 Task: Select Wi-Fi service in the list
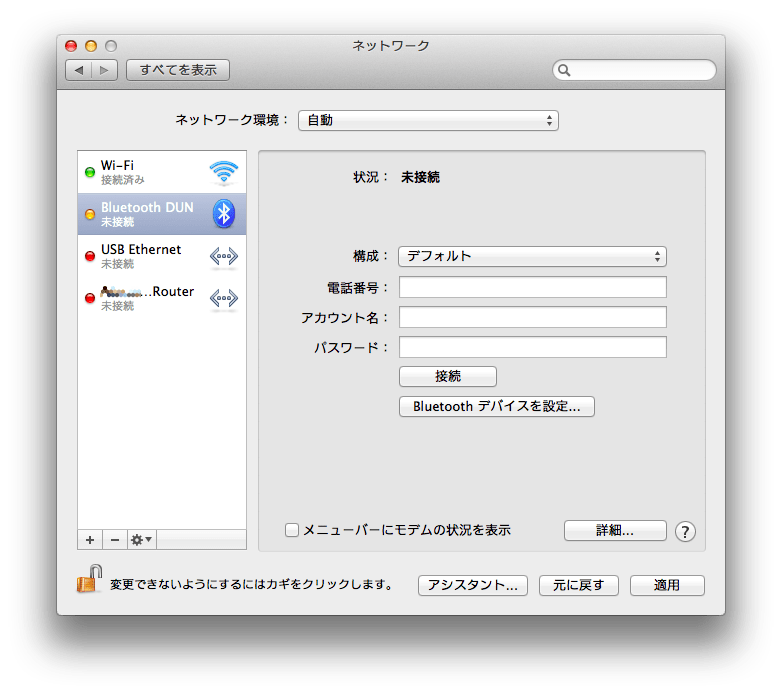point(150,172)
